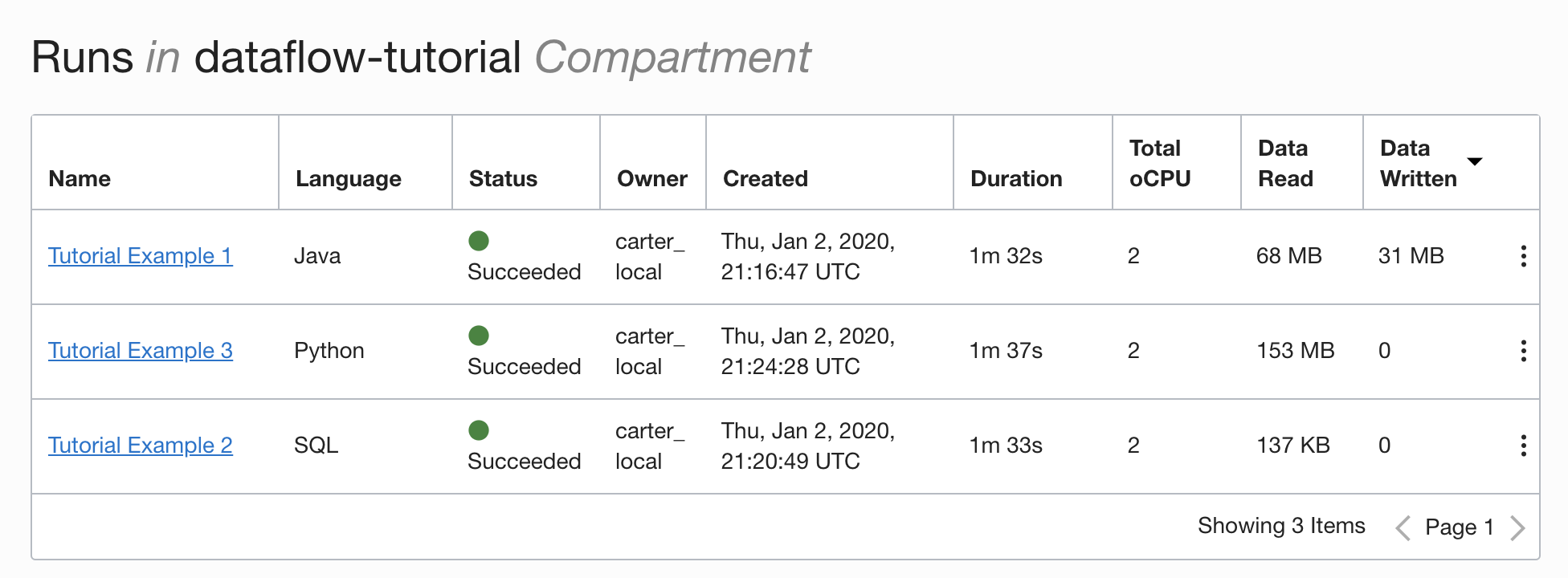
Task: Click the green status dot for Tutorial Example 3
Action: (479, 336)
